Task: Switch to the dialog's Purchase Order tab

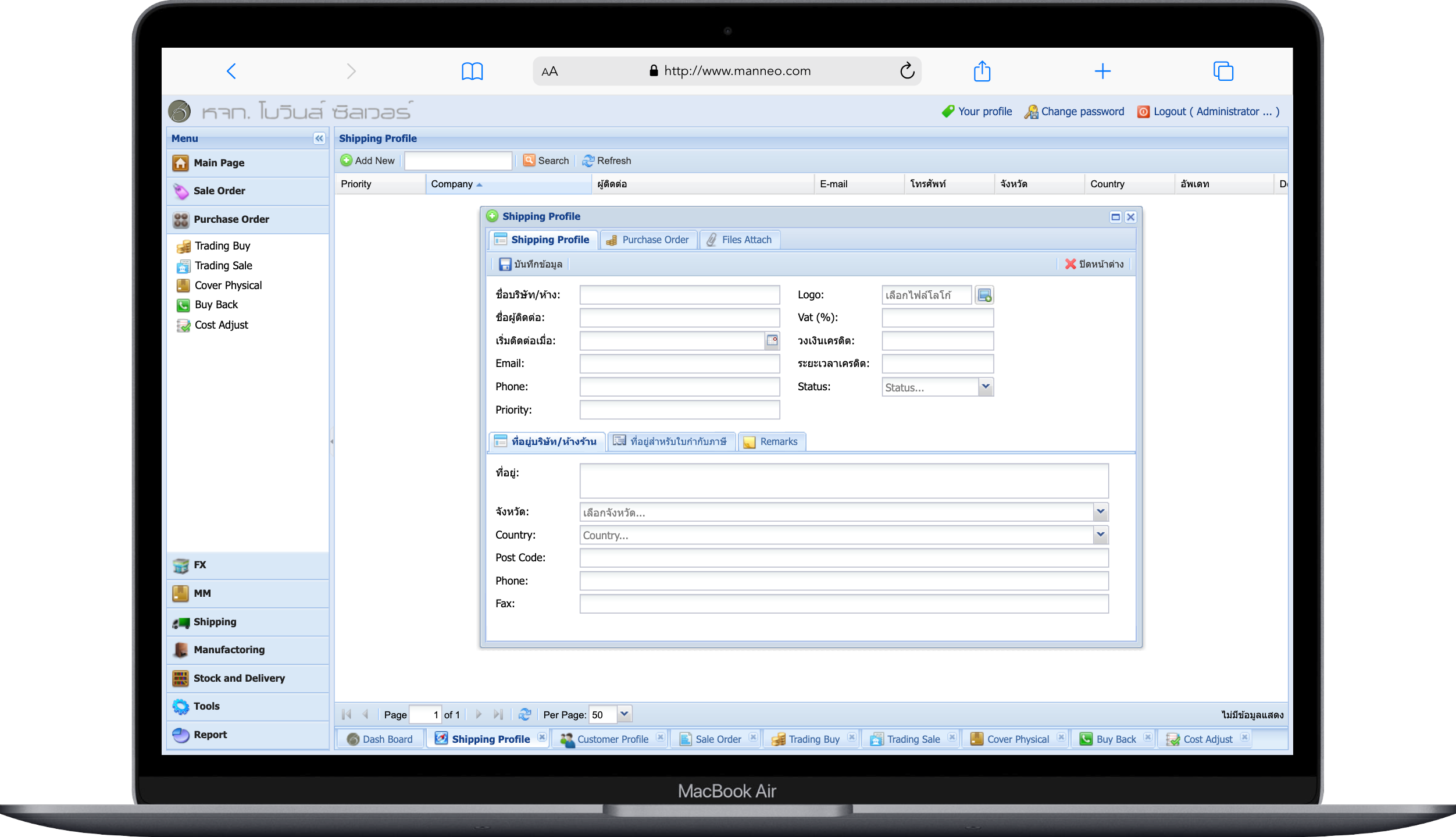Action: coord(648,240)
